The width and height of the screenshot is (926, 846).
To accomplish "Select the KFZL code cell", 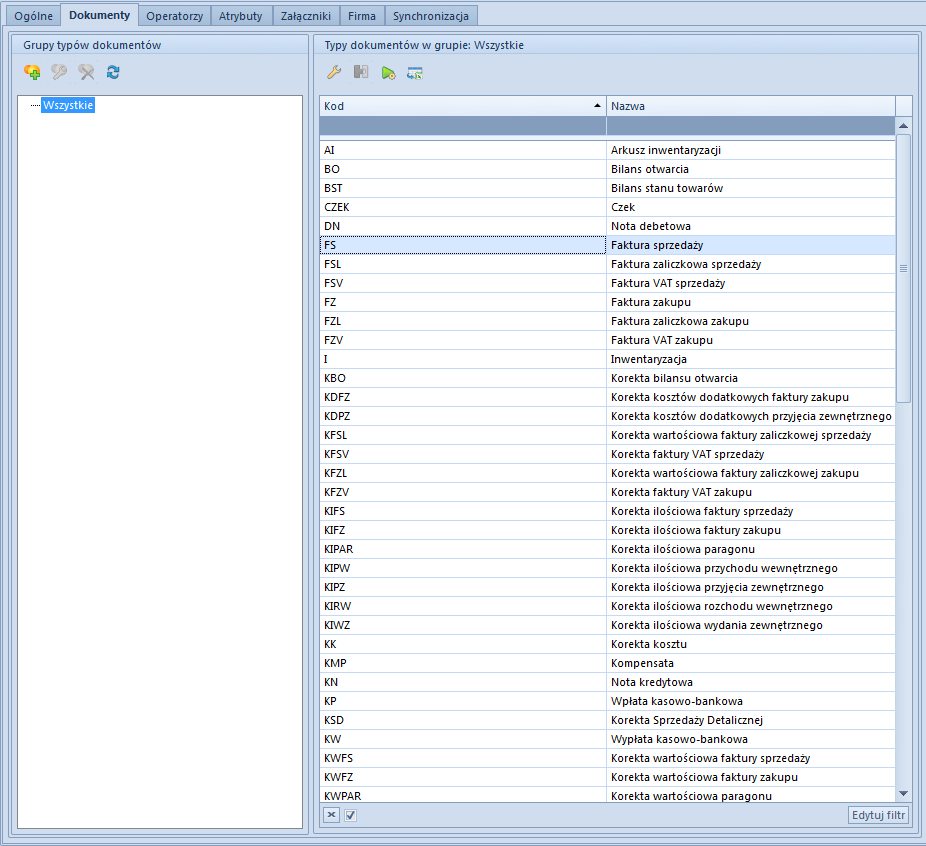I will 462,473.
